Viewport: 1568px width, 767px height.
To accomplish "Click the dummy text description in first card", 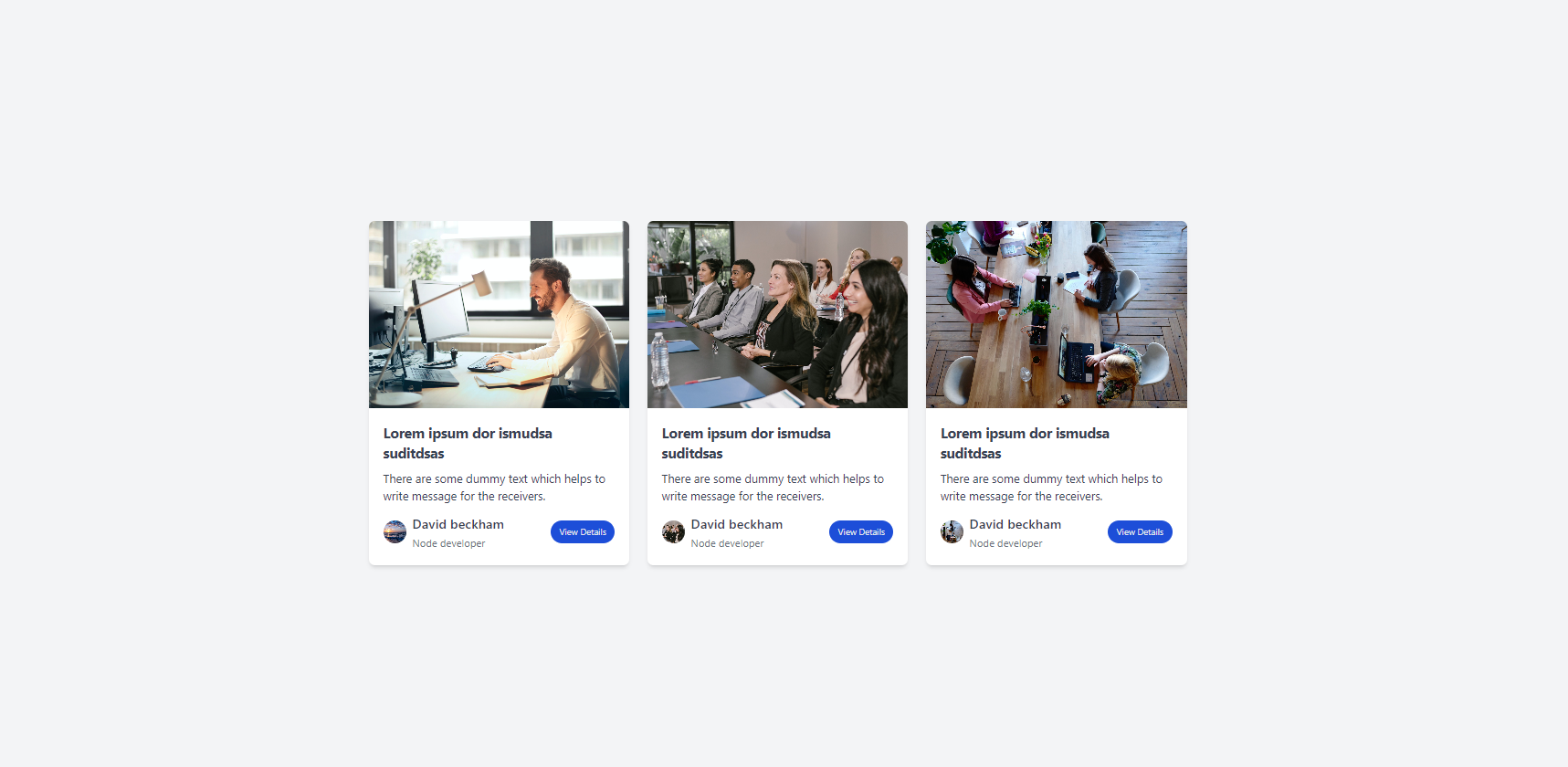I will click(x=494, y=488).
